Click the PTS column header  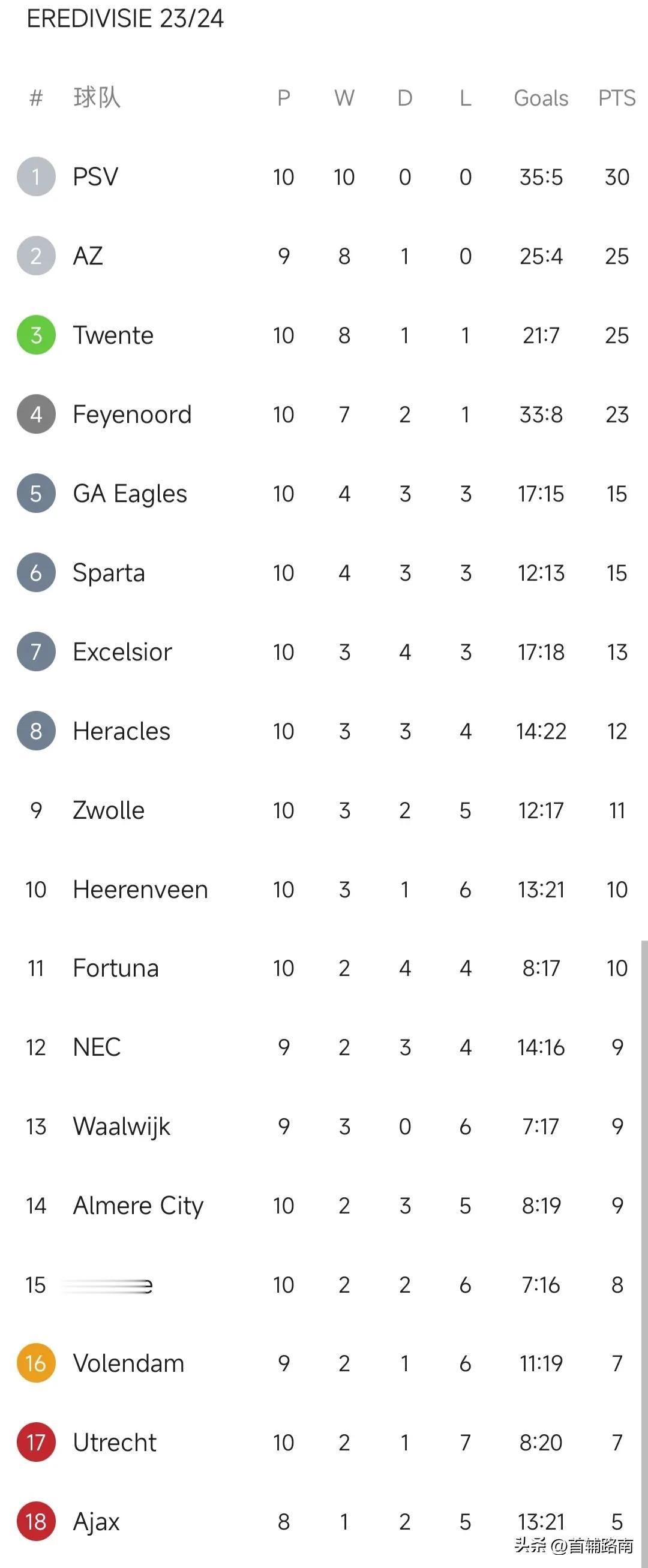pos(616,98)
